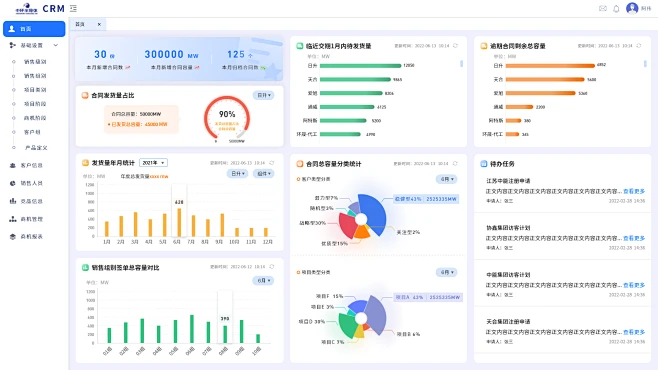Open 销售人员 in the sidebar
The image size is (658, 370).
coord(32,183)
